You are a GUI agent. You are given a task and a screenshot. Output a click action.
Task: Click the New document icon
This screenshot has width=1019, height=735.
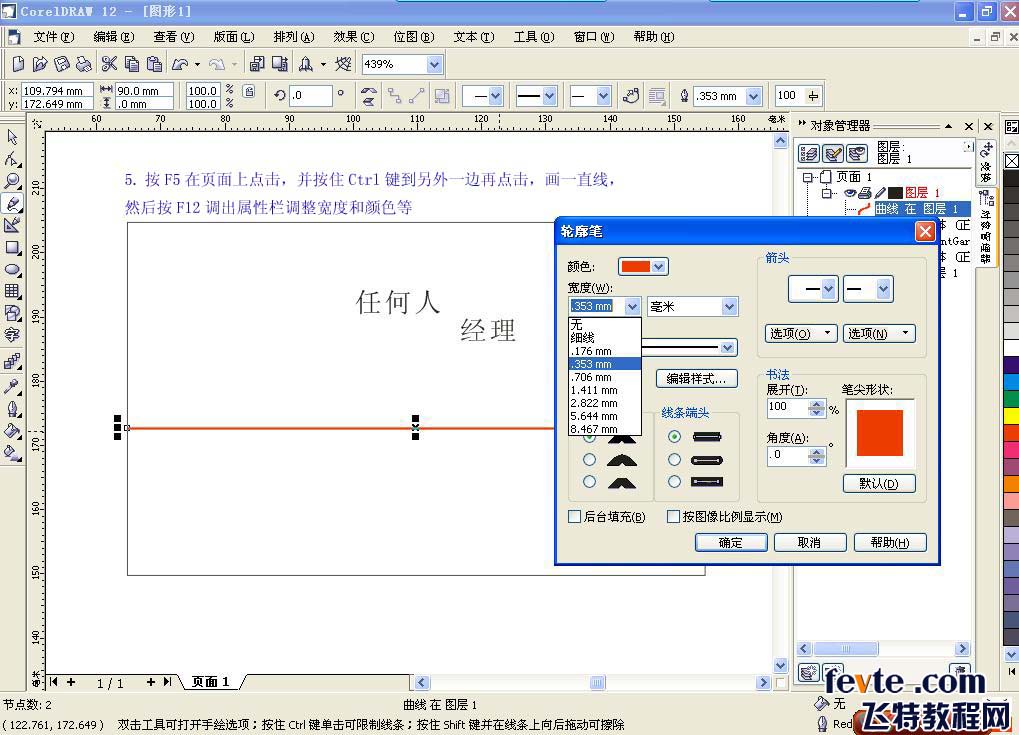click(x=18, y=64)
